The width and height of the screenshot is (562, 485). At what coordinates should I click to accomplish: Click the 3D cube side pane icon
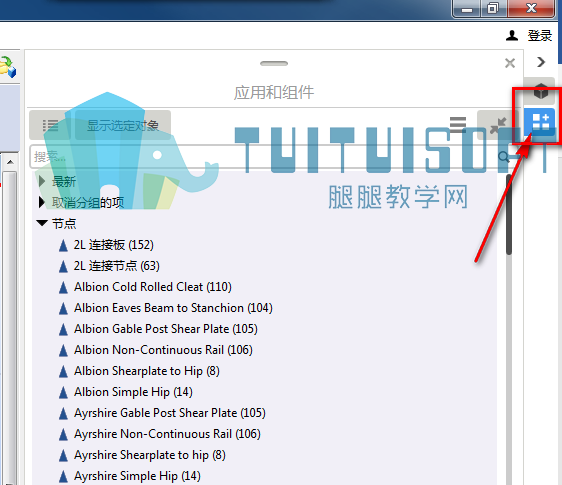[541, 91]
